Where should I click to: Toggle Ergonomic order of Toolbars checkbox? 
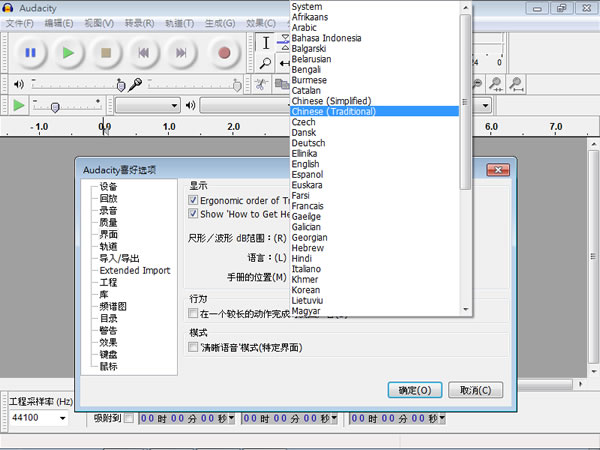(x=193, y=200)
